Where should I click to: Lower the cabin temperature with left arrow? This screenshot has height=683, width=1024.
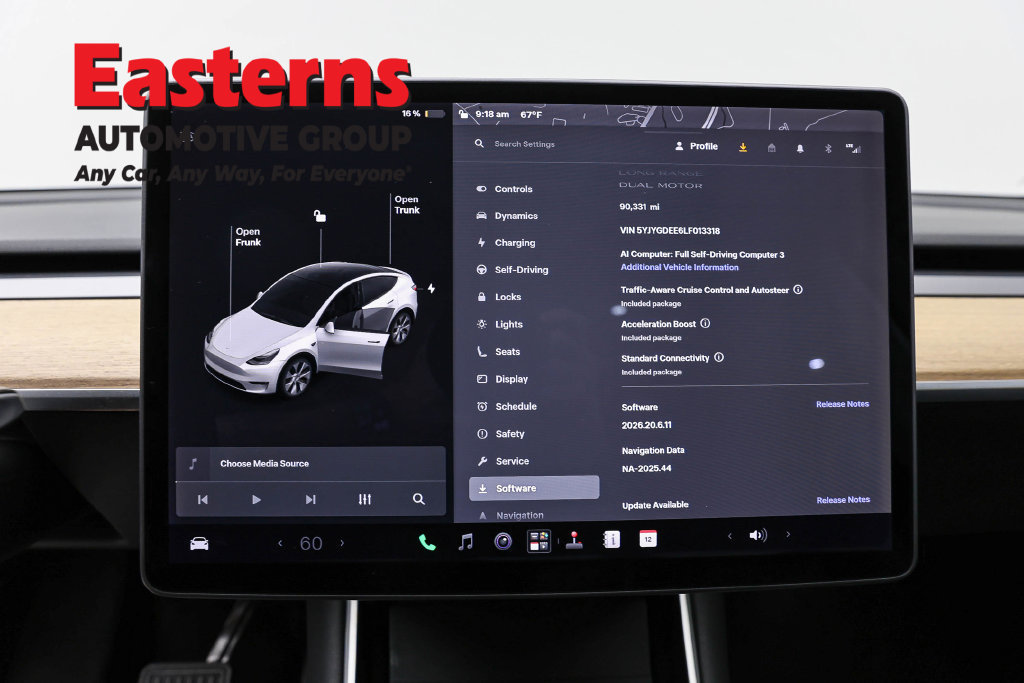(x=280, y=543)
